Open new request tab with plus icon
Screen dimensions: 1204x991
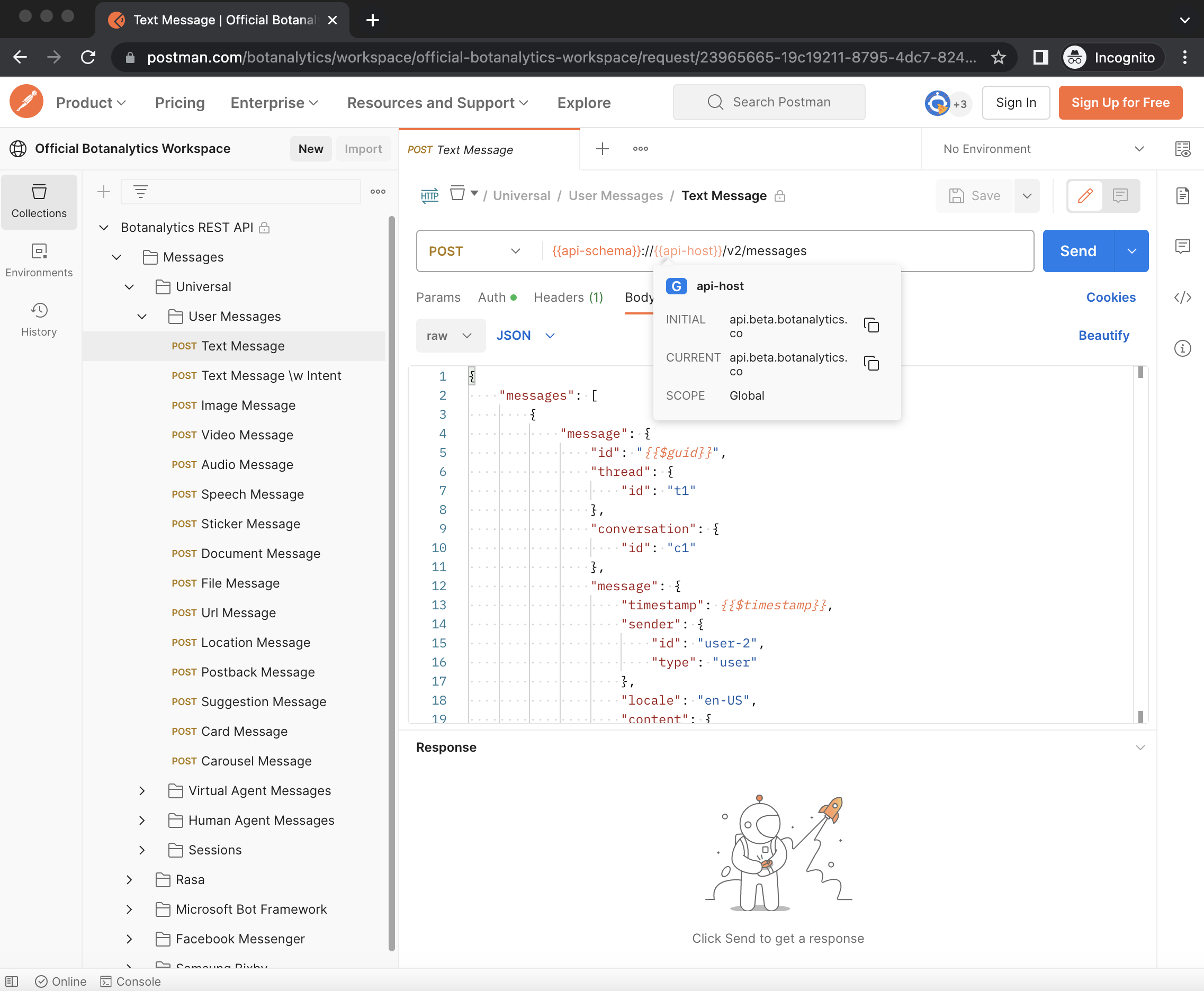point(603,149)
